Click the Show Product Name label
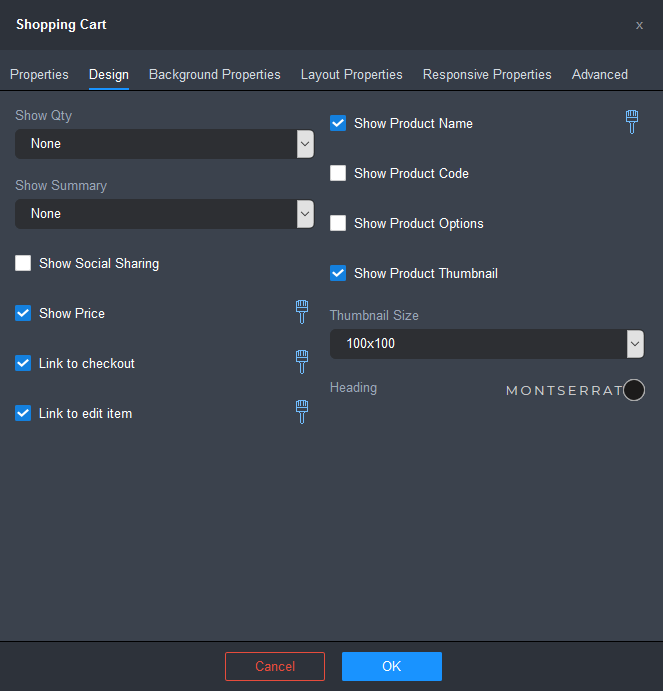The width and height of the screenshot is (663, 691). pyautogui.click(x=413, y=123)
